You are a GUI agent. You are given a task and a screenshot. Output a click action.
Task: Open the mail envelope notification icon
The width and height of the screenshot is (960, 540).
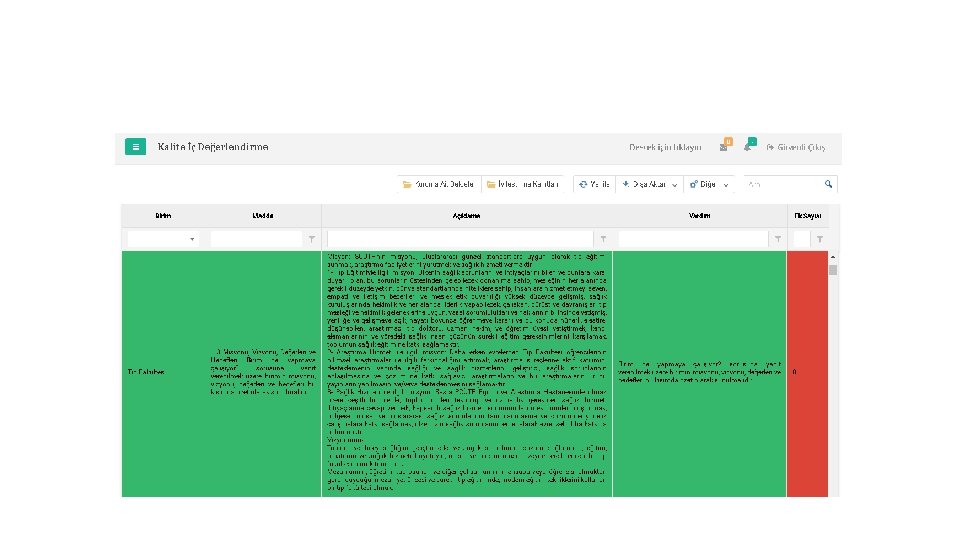click(x=726, y=146)
